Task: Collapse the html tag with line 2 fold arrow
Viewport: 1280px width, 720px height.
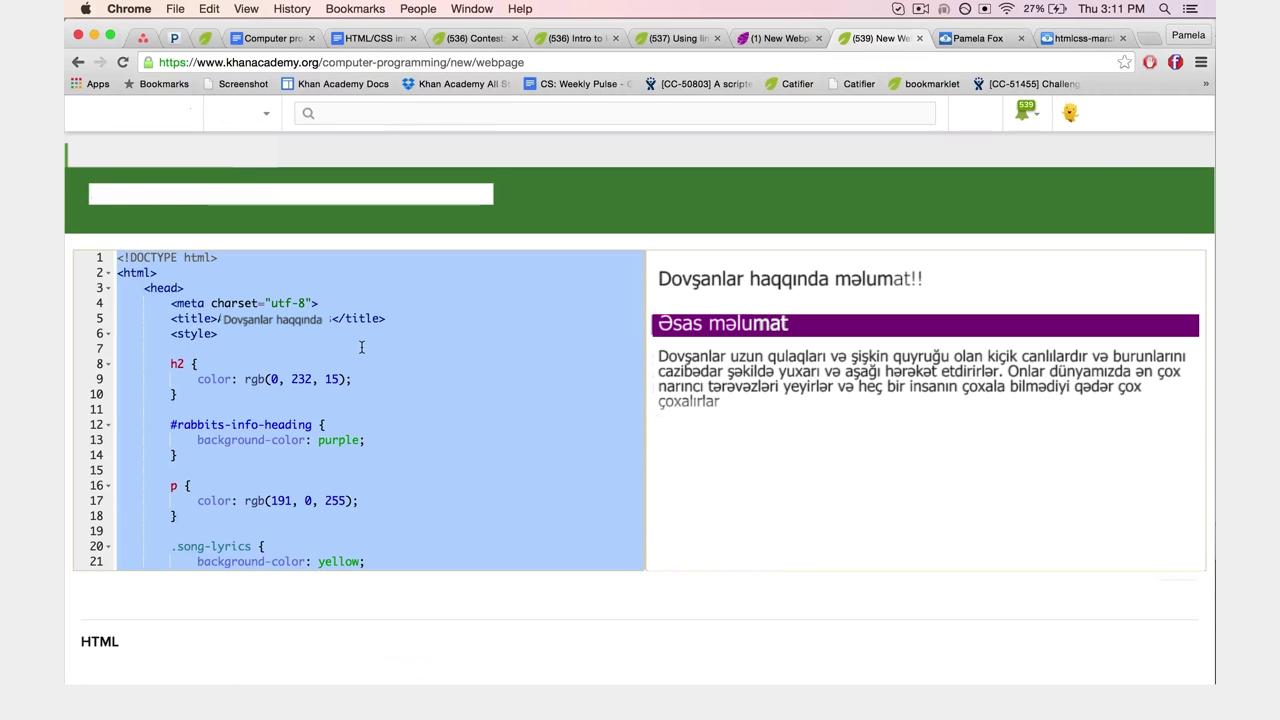Action: pyautogui.click(x=109, y=273)
